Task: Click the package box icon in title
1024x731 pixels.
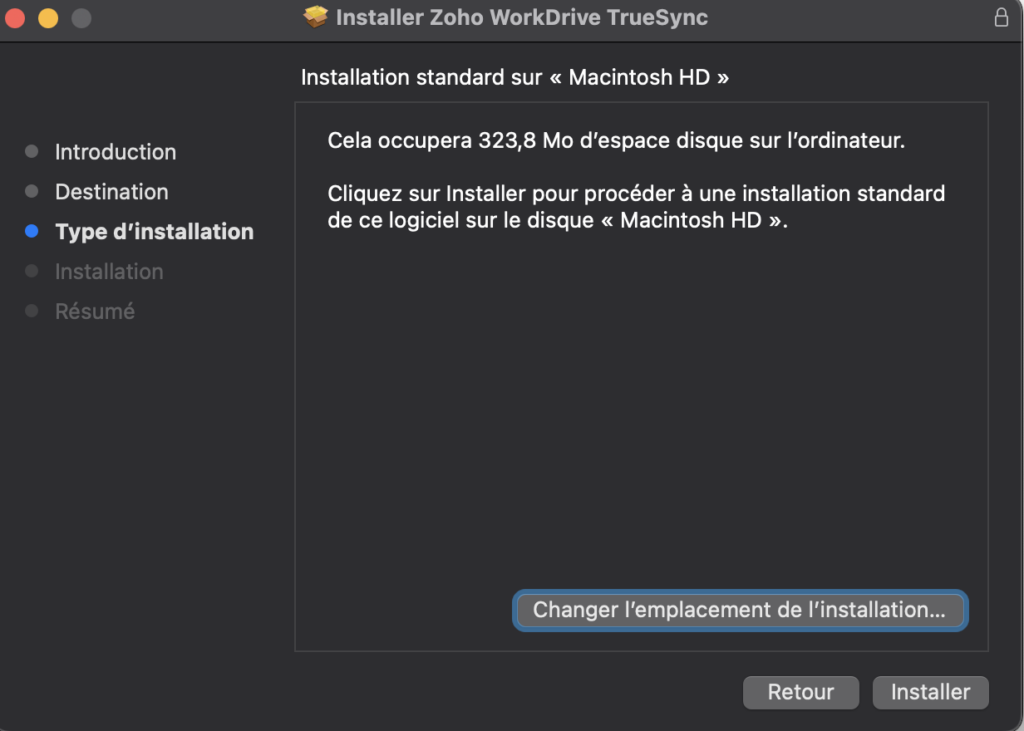Action: (315, 17)
